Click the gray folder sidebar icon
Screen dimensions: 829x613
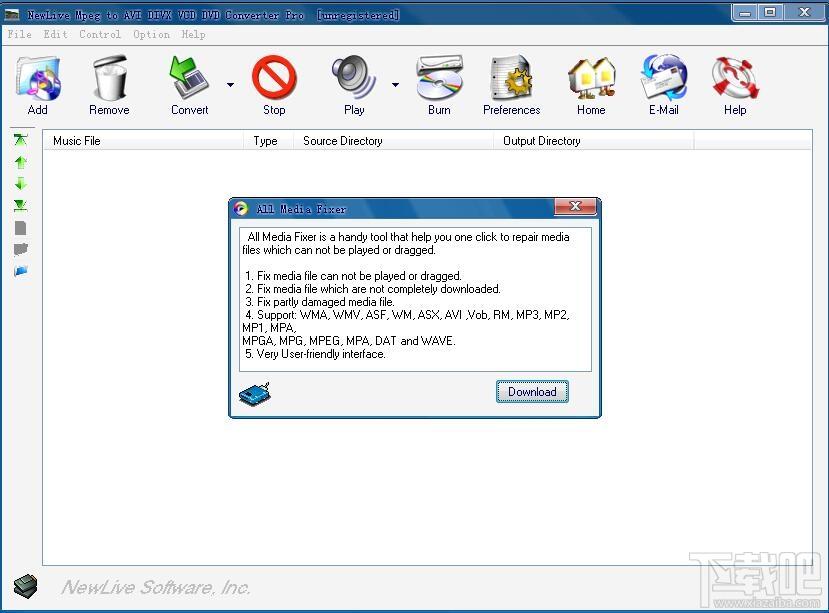tap(21, 249)
